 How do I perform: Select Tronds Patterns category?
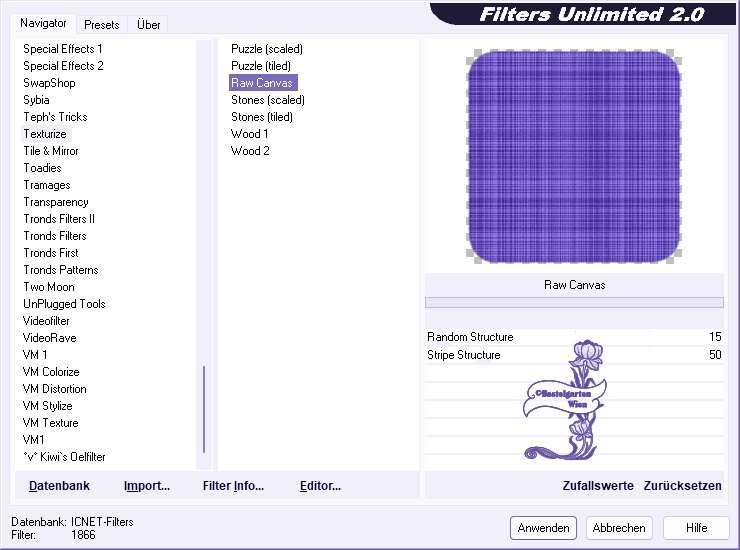[61, 270]
